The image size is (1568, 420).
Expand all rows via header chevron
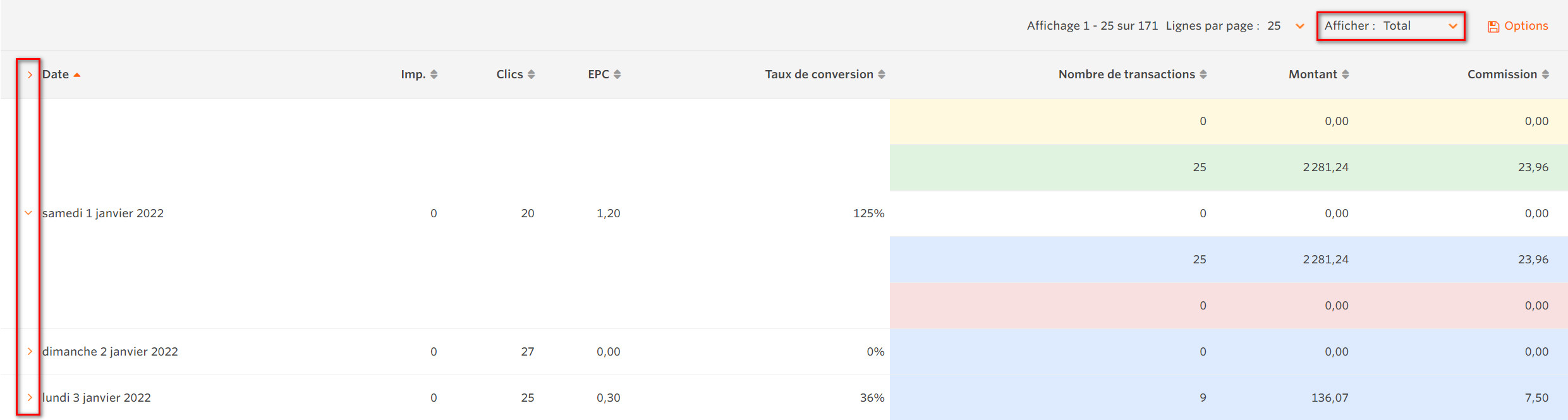(x=29, y=75)
